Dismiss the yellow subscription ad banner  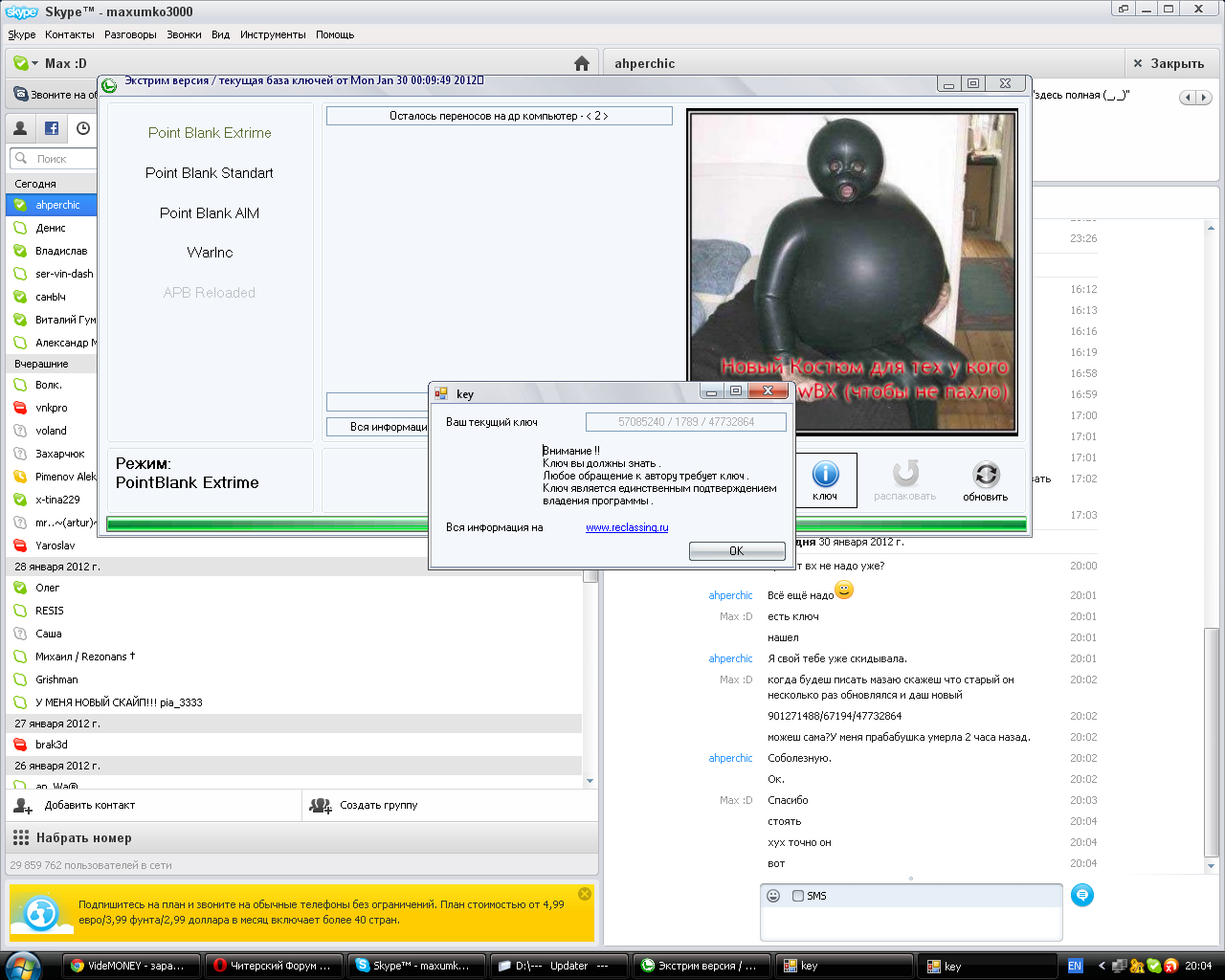[585, 894]
